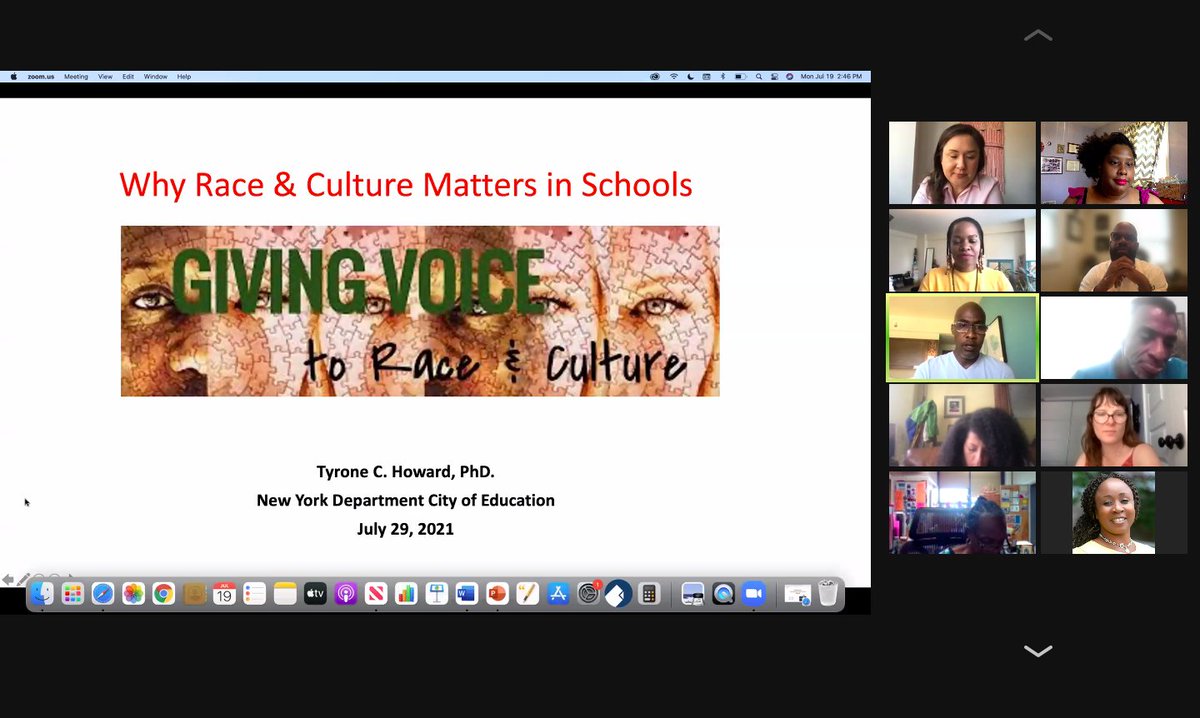
Task: Launch Google Chrome from the dock
Action: [x=163, y=594]
